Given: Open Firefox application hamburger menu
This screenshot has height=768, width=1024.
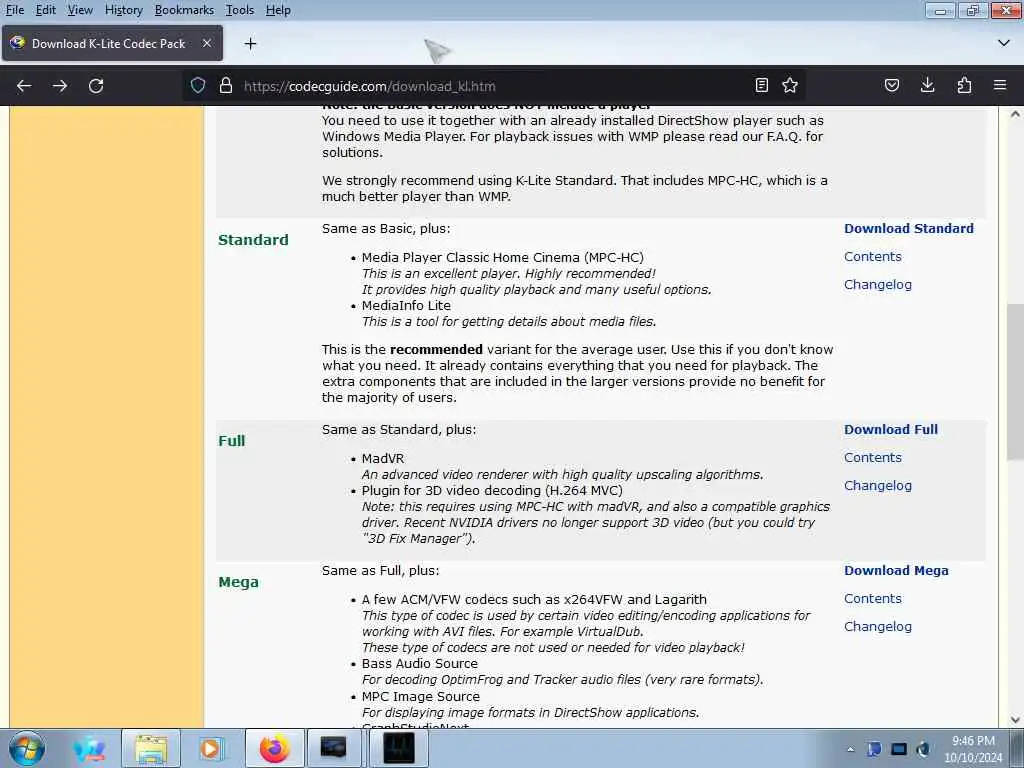Looking at the screenshot, I should click(1000, 86).
